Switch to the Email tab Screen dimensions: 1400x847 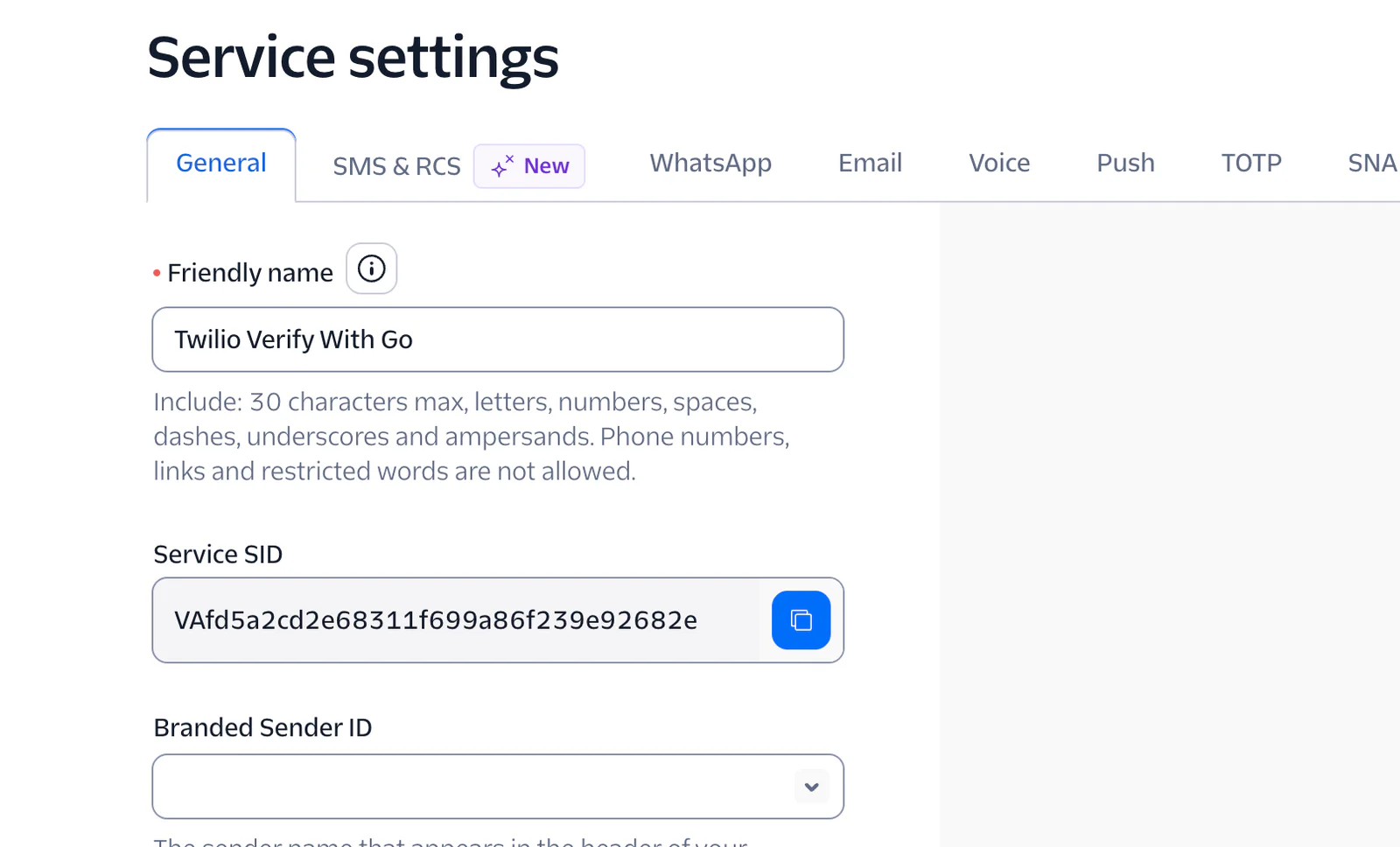coord(870,164)
